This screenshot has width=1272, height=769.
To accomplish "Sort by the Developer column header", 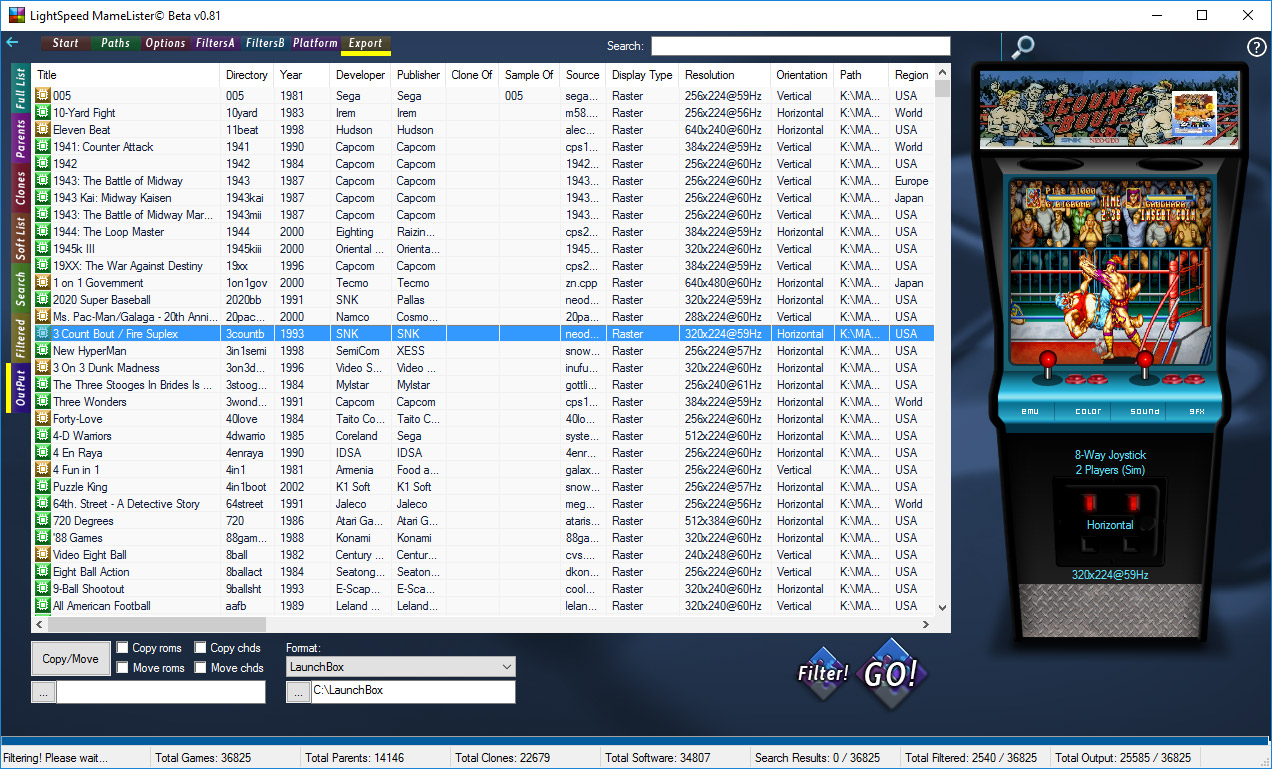I will pos(360,75).
